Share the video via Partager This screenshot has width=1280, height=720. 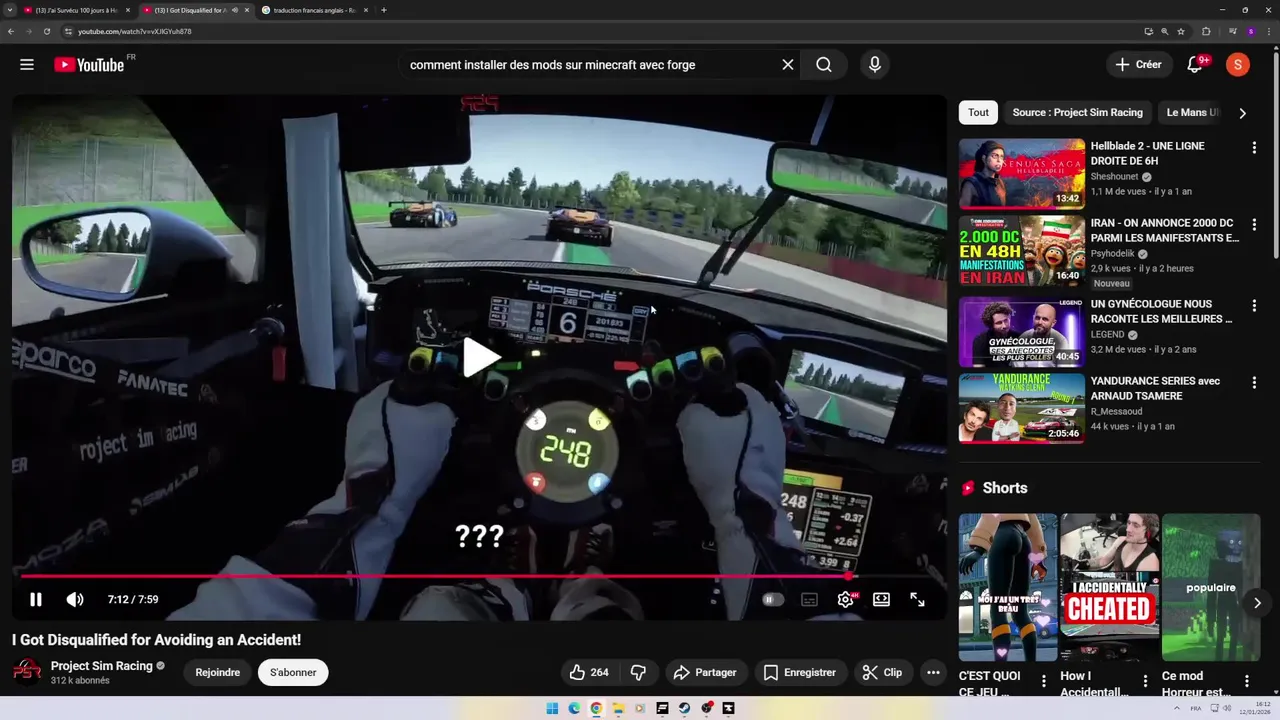(x=705, y=673)
